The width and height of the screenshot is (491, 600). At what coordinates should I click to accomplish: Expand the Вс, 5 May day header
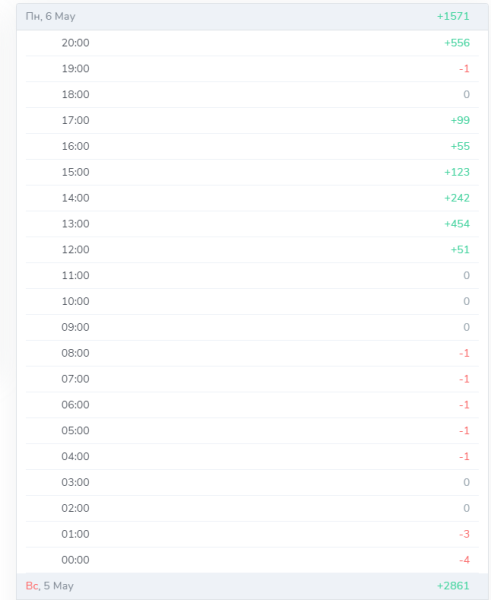pyautogui.click(x=252, y=586)
